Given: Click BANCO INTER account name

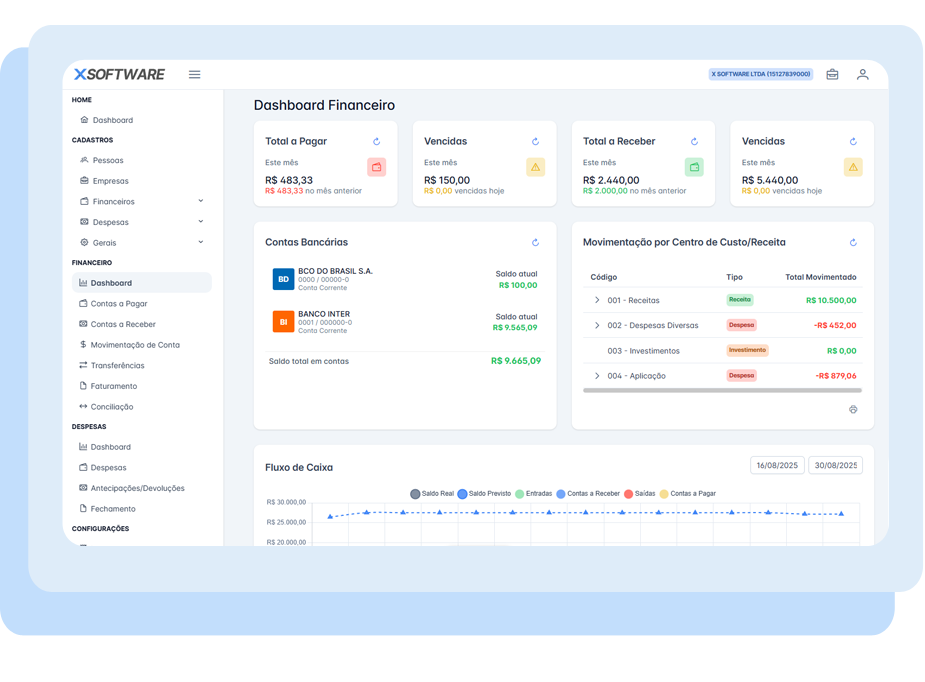Looking at the screenshot, I should [x=324, y=314].
